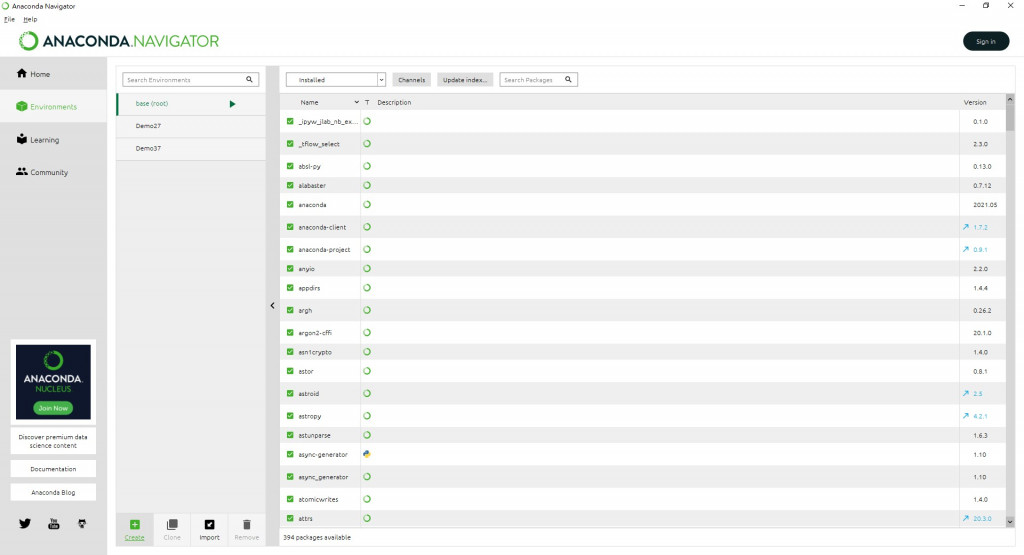Screen dimensions: 1024x555
Task: Click the Remove environment trash icon
Action: click(246, 524)
